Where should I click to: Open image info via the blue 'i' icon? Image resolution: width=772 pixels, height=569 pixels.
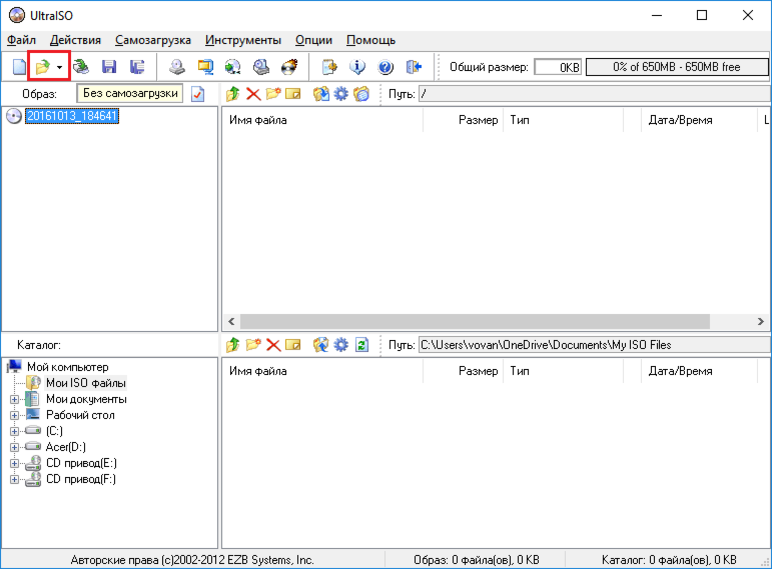(357, 67)
